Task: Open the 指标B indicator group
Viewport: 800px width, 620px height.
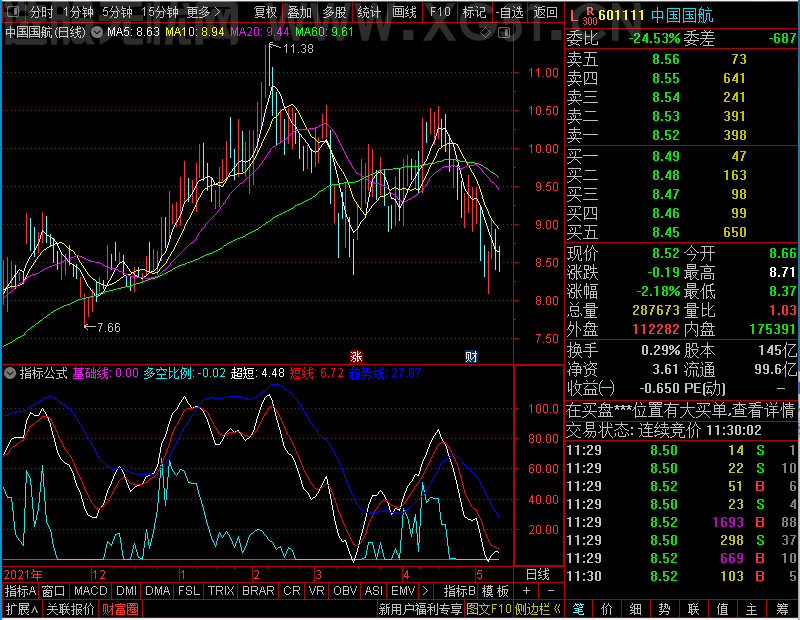Action: coord(460,591)
